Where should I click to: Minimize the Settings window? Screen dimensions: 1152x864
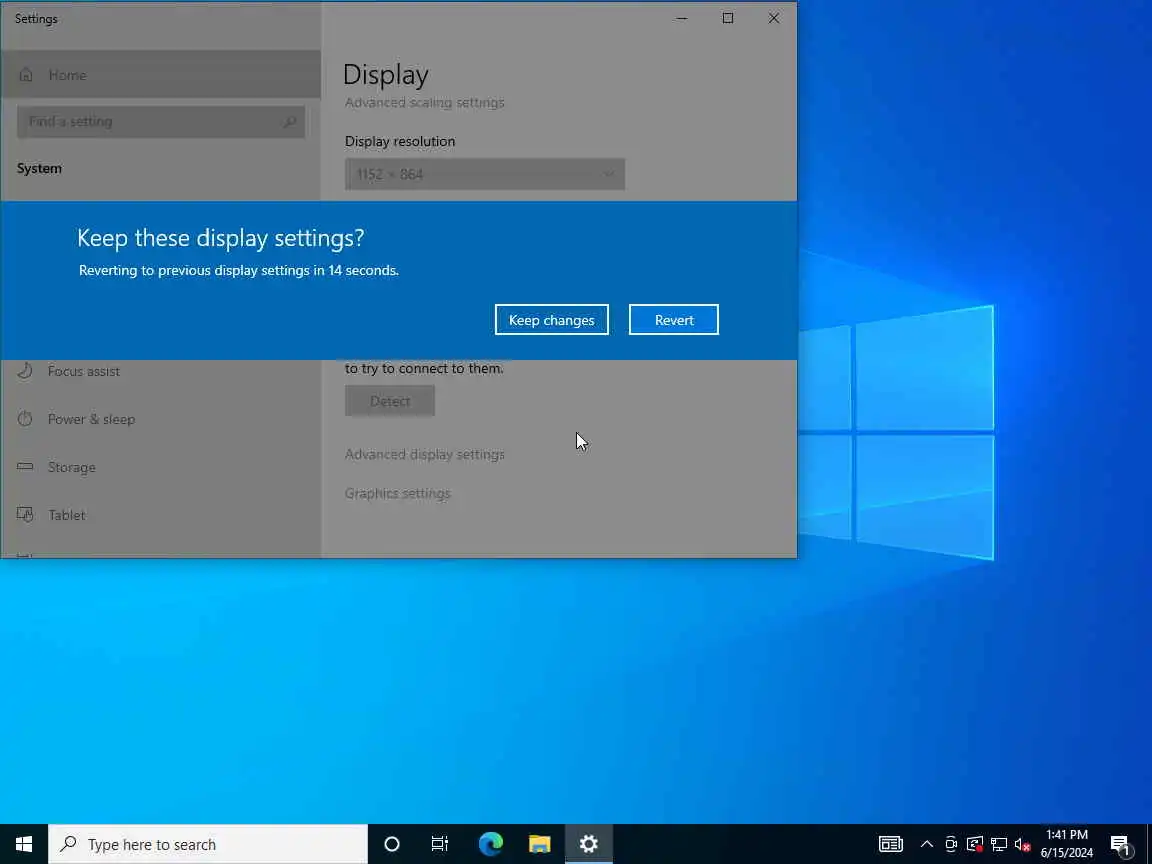[681, 18]
